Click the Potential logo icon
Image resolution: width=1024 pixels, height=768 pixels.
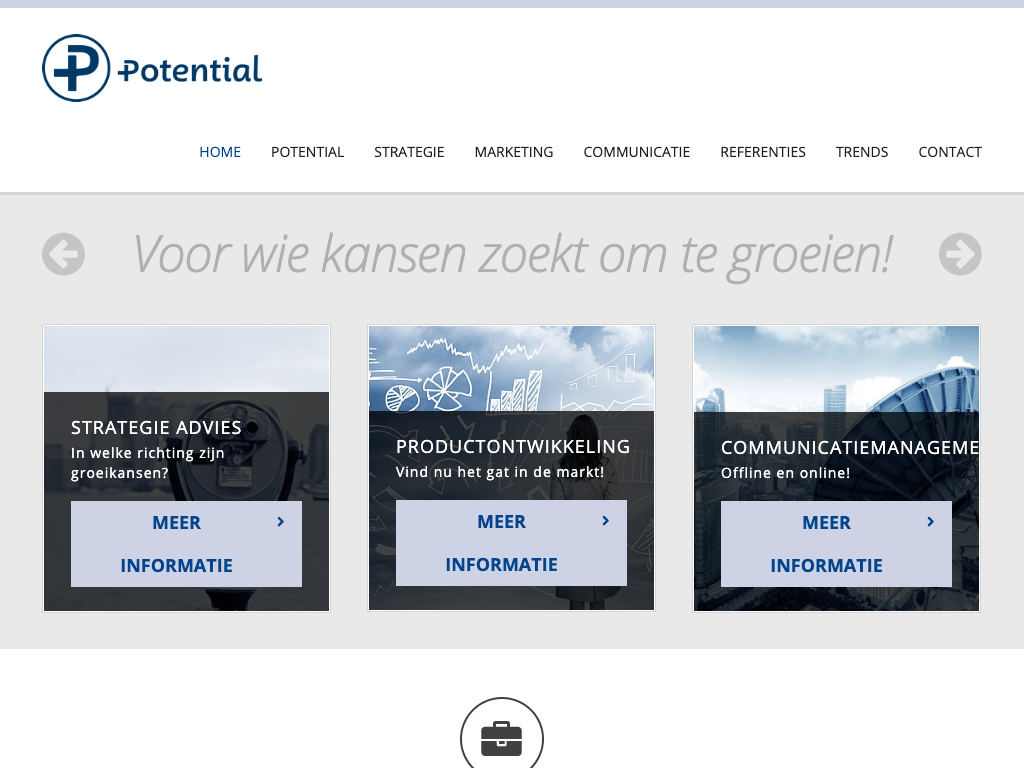coord(76,68)
